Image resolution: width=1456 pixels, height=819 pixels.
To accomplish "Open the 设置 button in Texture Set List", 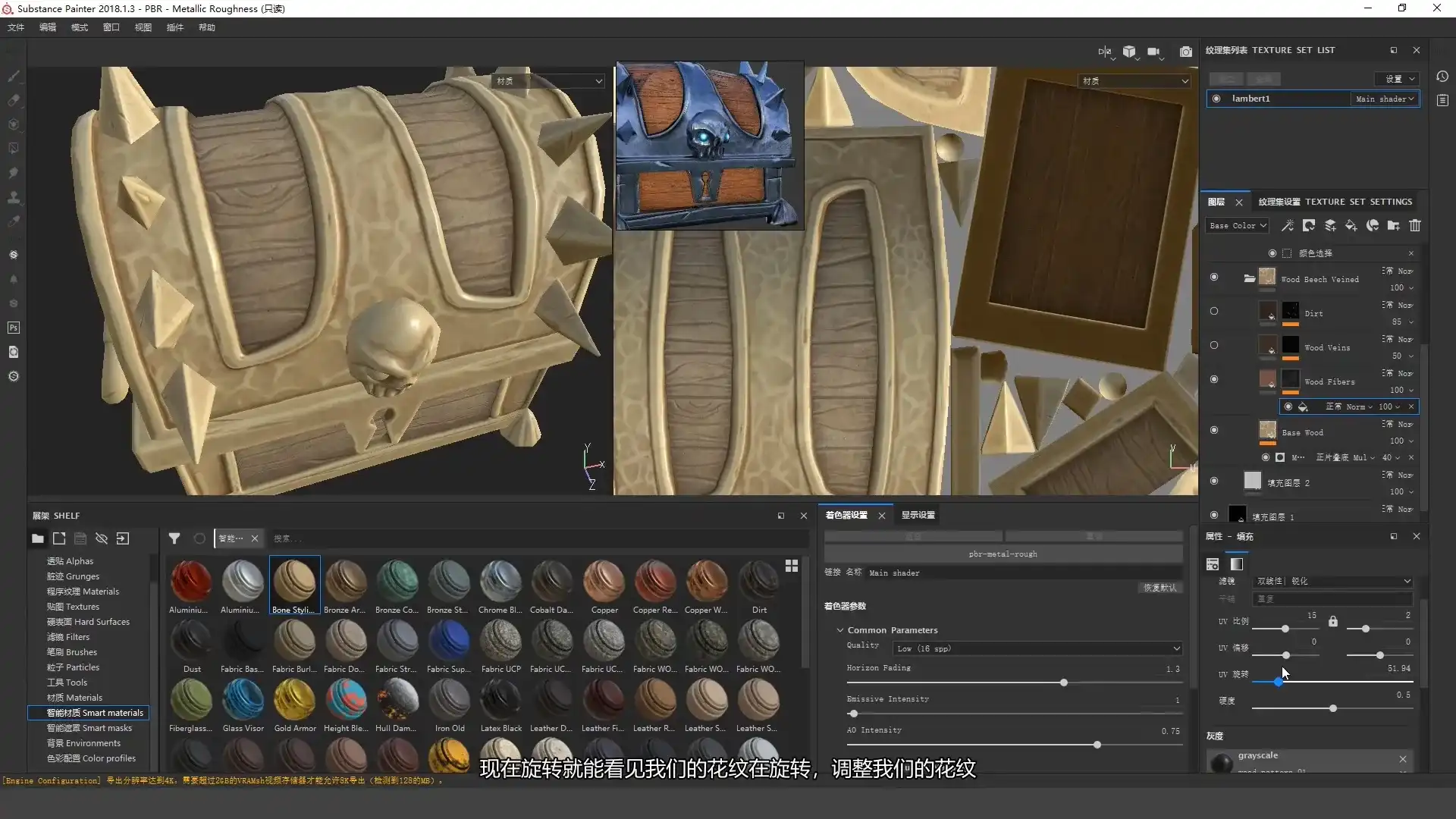I will point(1397,78).
